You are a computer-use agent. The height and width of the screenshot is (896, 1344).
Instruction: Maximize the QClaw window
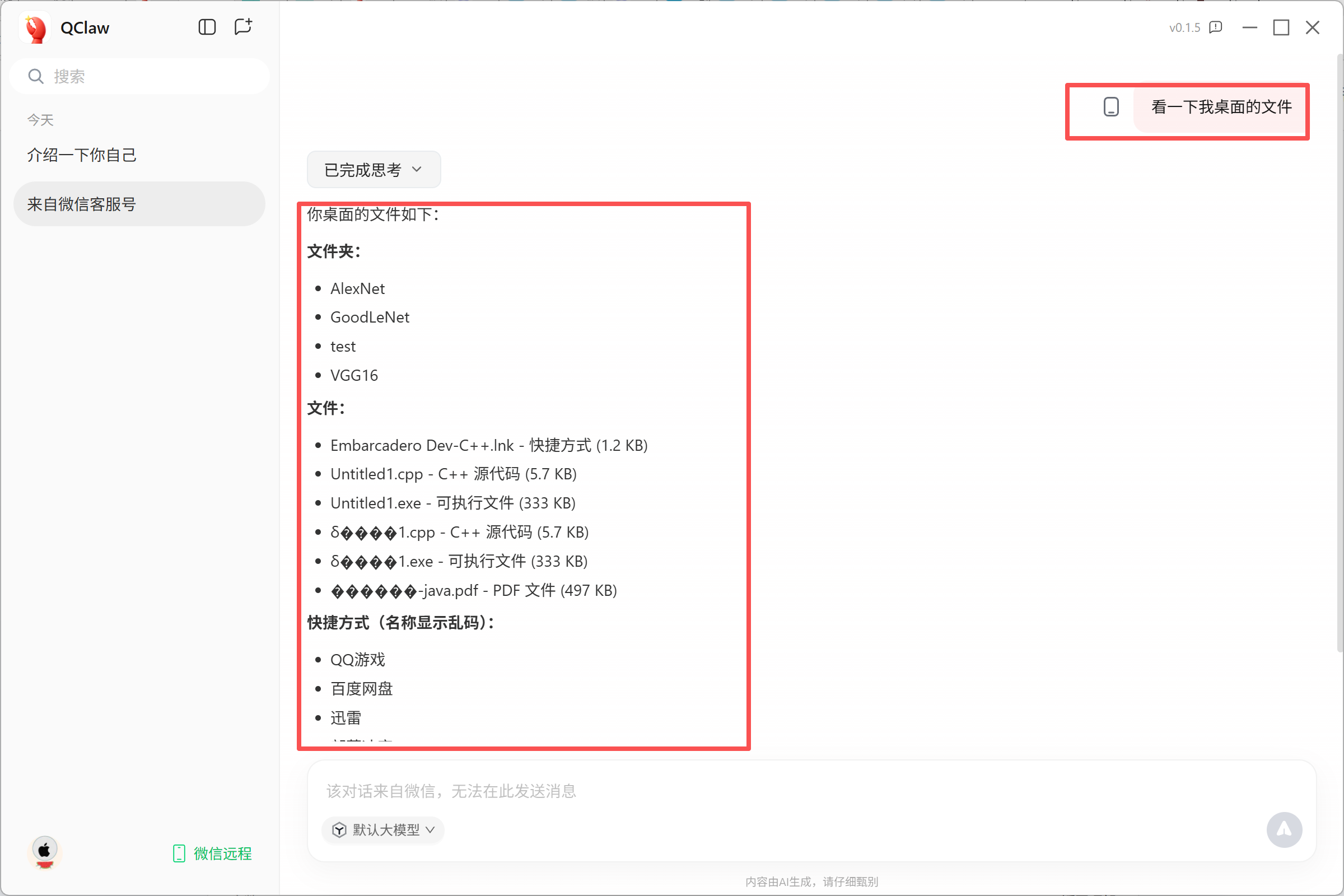pyautogui.click(x=1281, y=27)
